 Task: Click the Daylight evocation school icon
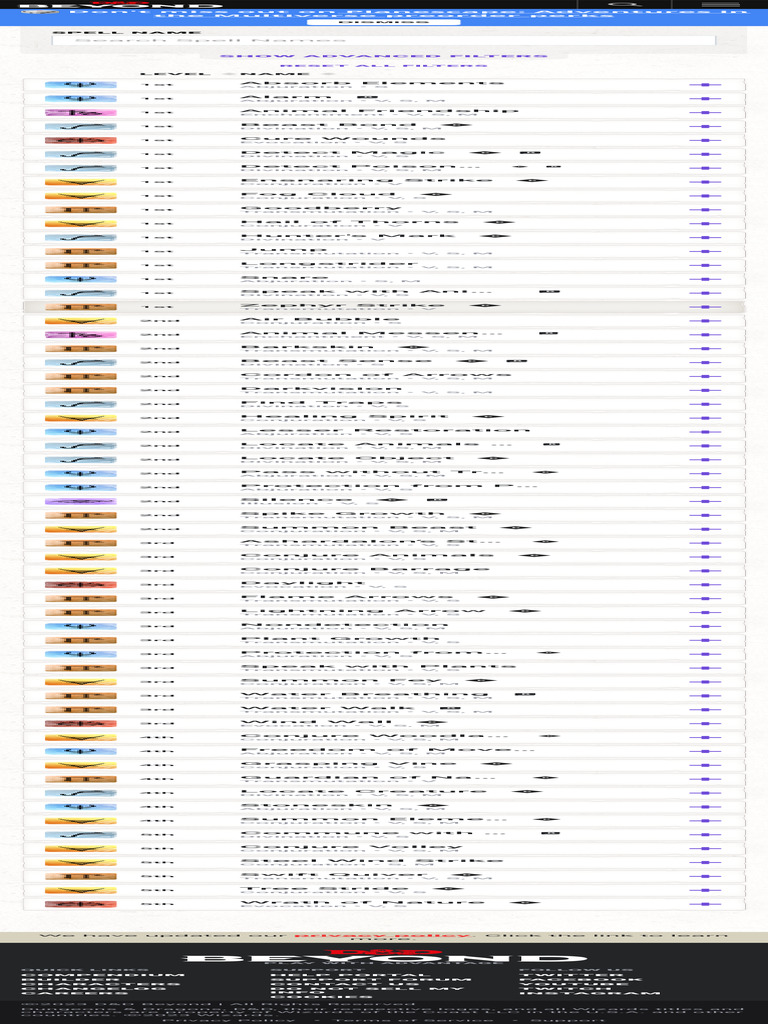point(80,585)
